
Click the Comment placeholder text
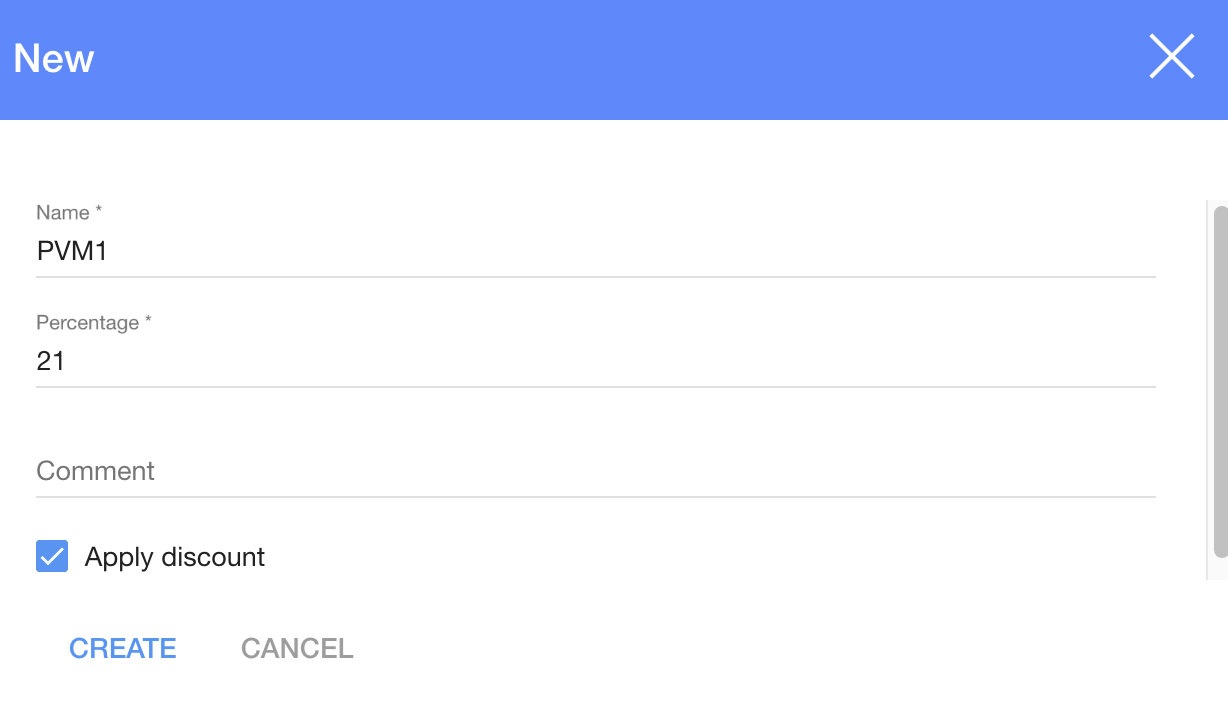pos(96,471)
